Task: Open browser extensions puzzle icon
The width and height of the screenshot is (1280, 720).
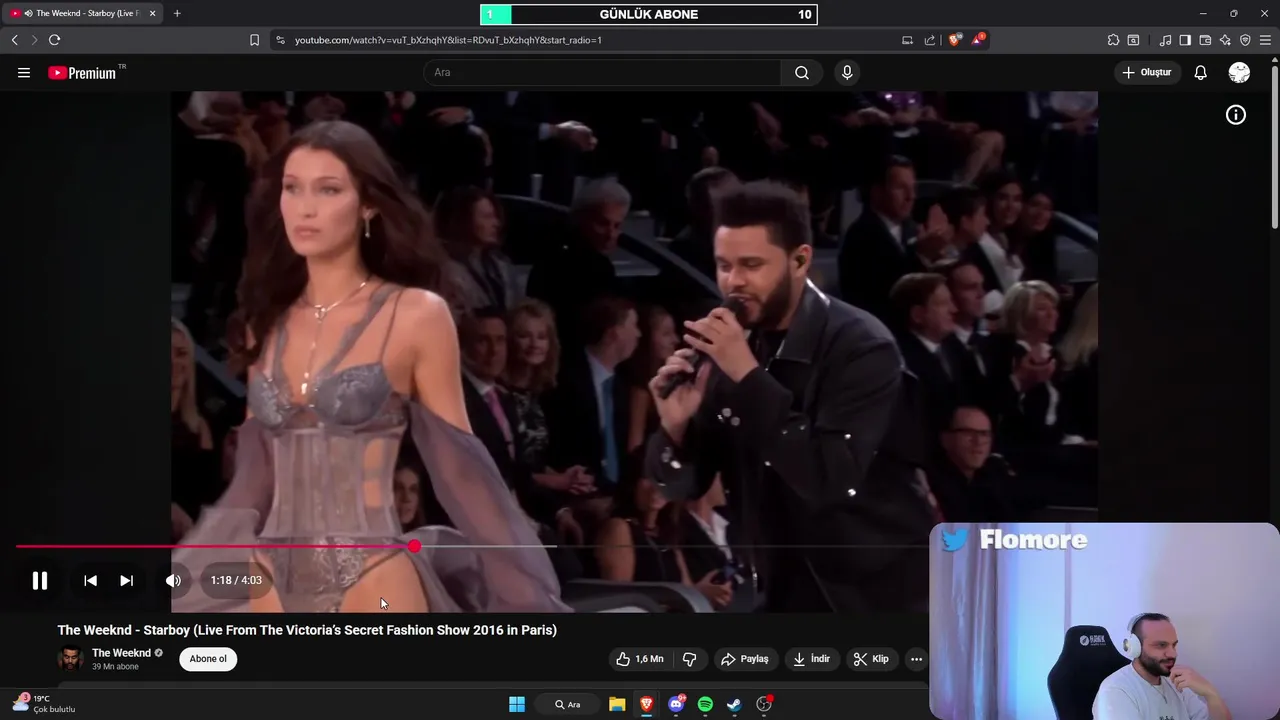Action: click(1113, 40)
